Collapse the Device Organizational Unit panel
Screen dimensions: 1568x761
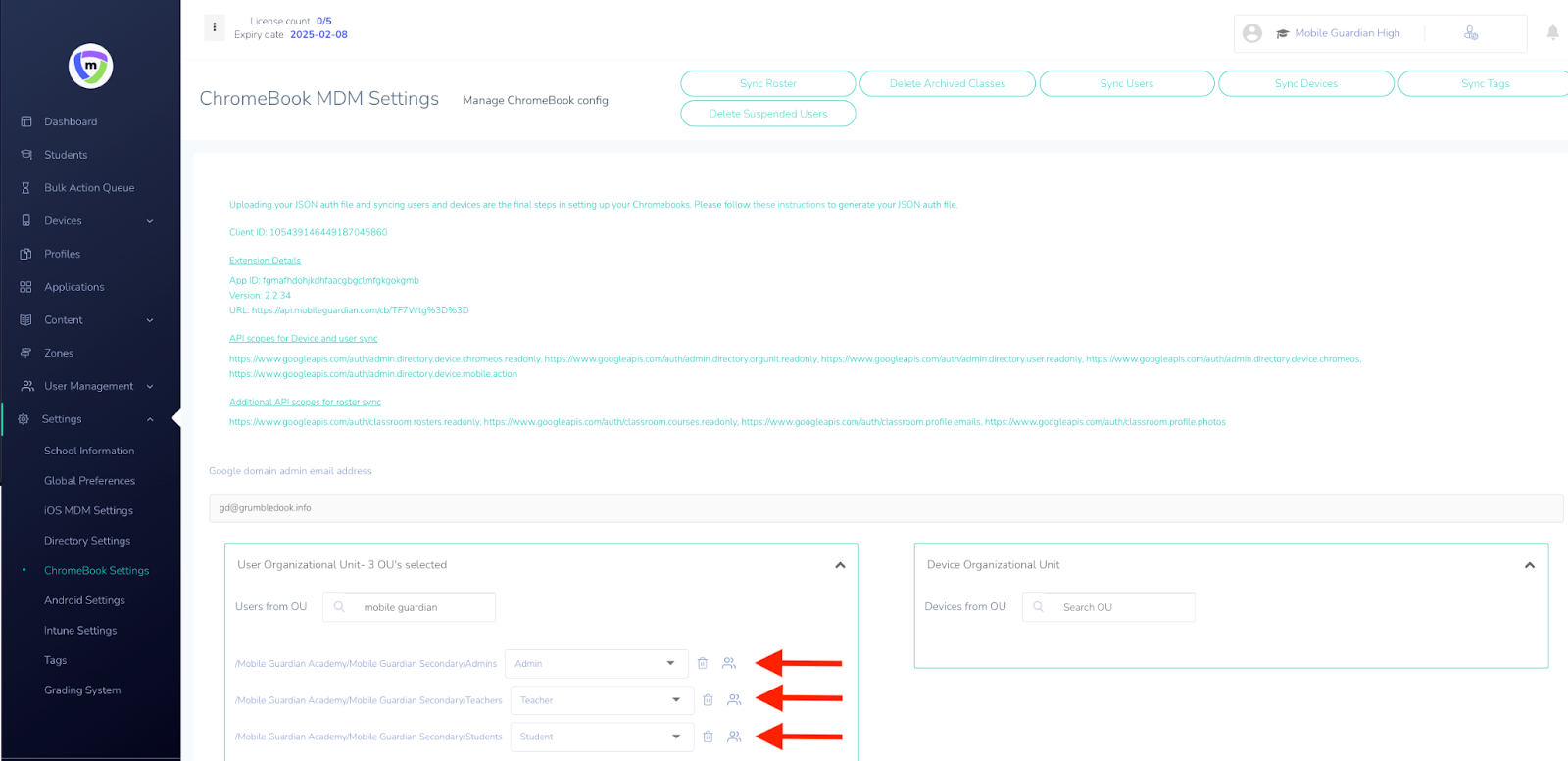click(1529, 565)
